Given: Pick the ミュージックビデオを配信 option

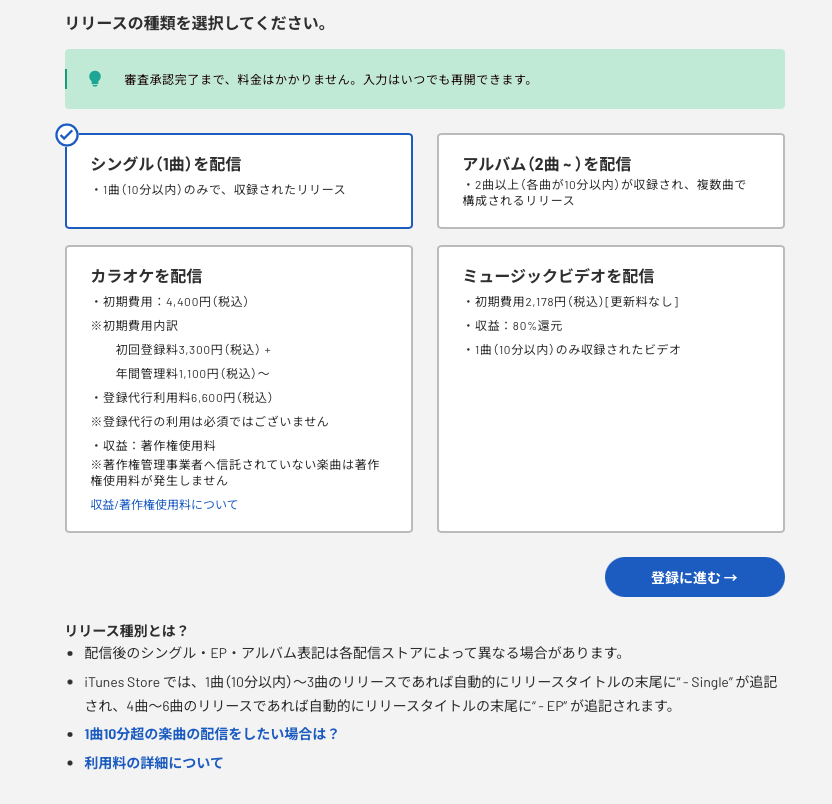Looking at the screenshot, I should [558, 276].
